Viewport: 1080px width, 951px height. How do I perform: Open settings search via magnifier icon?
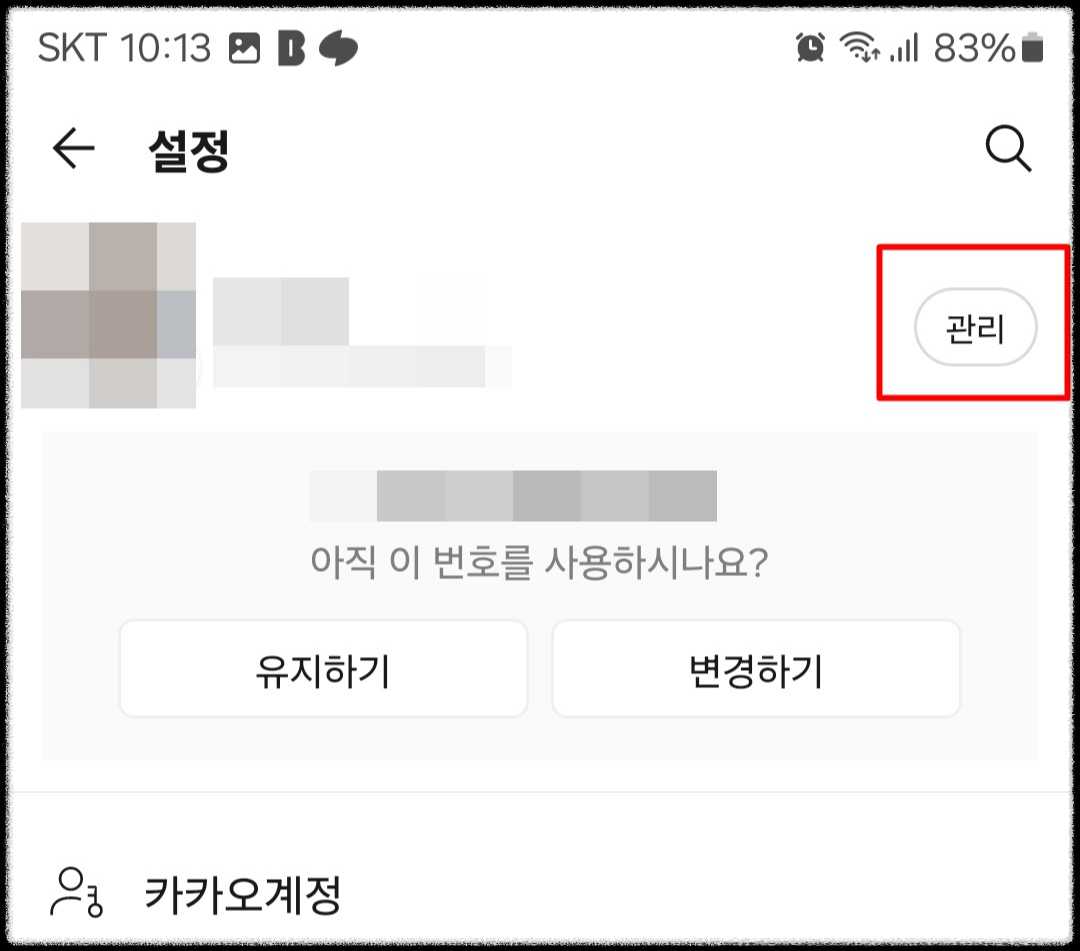click(x=1008, y=148)
